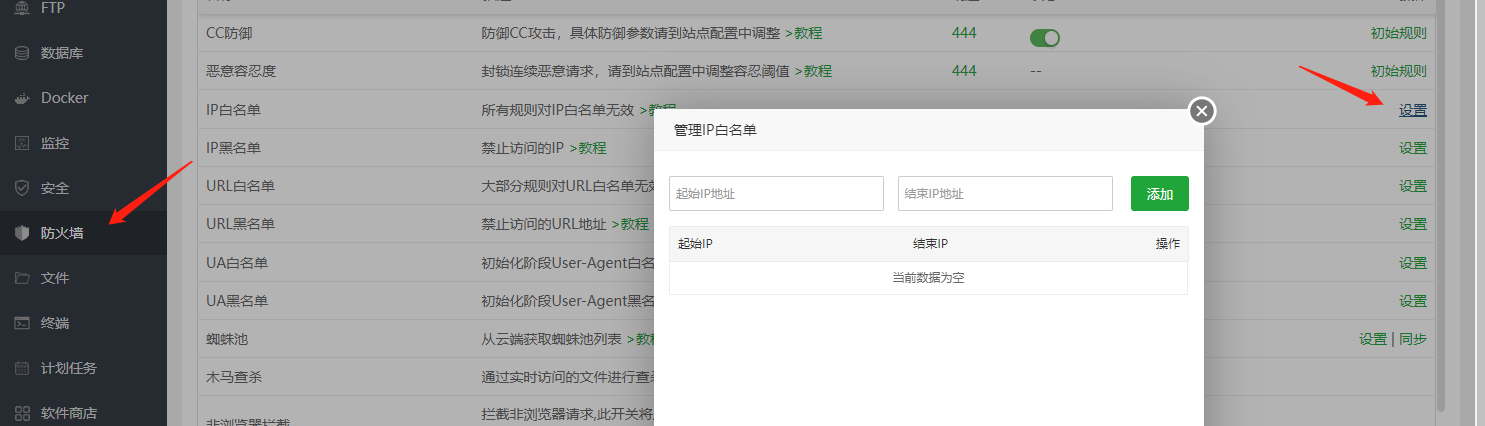Click 同步 for 蜘蛛池
This screenshot has width=1485, height=426.
tap(1413, 339)
